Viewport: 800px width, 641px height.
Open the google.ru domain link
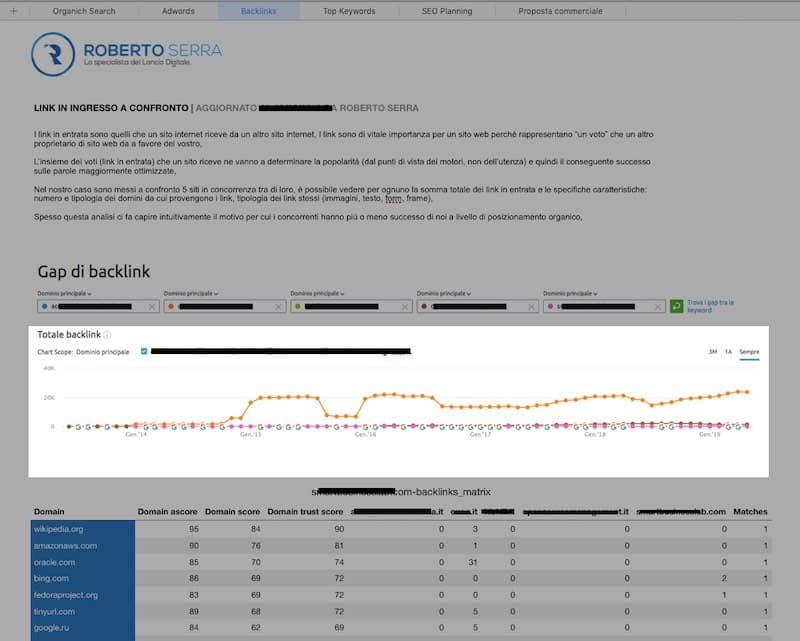(51, 628)
